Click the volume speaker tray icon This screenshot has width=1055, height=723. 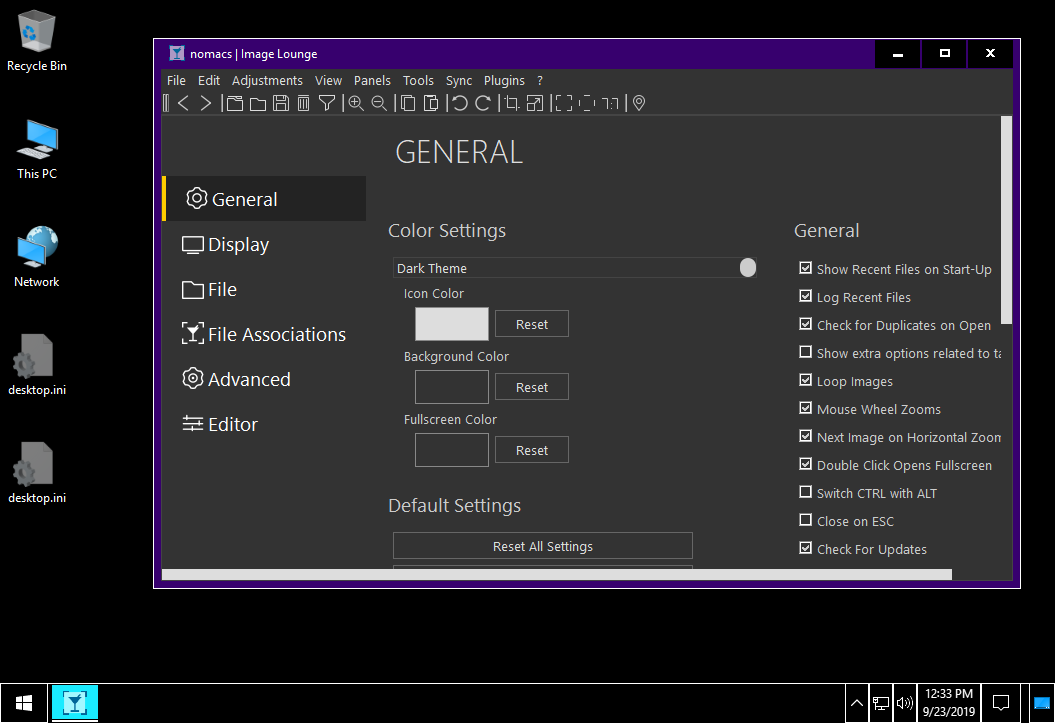[x=904, y=703]
